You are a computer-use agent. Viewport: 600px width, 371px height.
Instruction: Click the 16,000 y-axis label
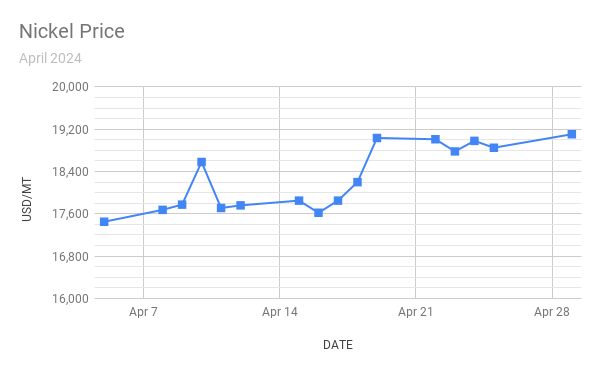[x=70, y=299]
